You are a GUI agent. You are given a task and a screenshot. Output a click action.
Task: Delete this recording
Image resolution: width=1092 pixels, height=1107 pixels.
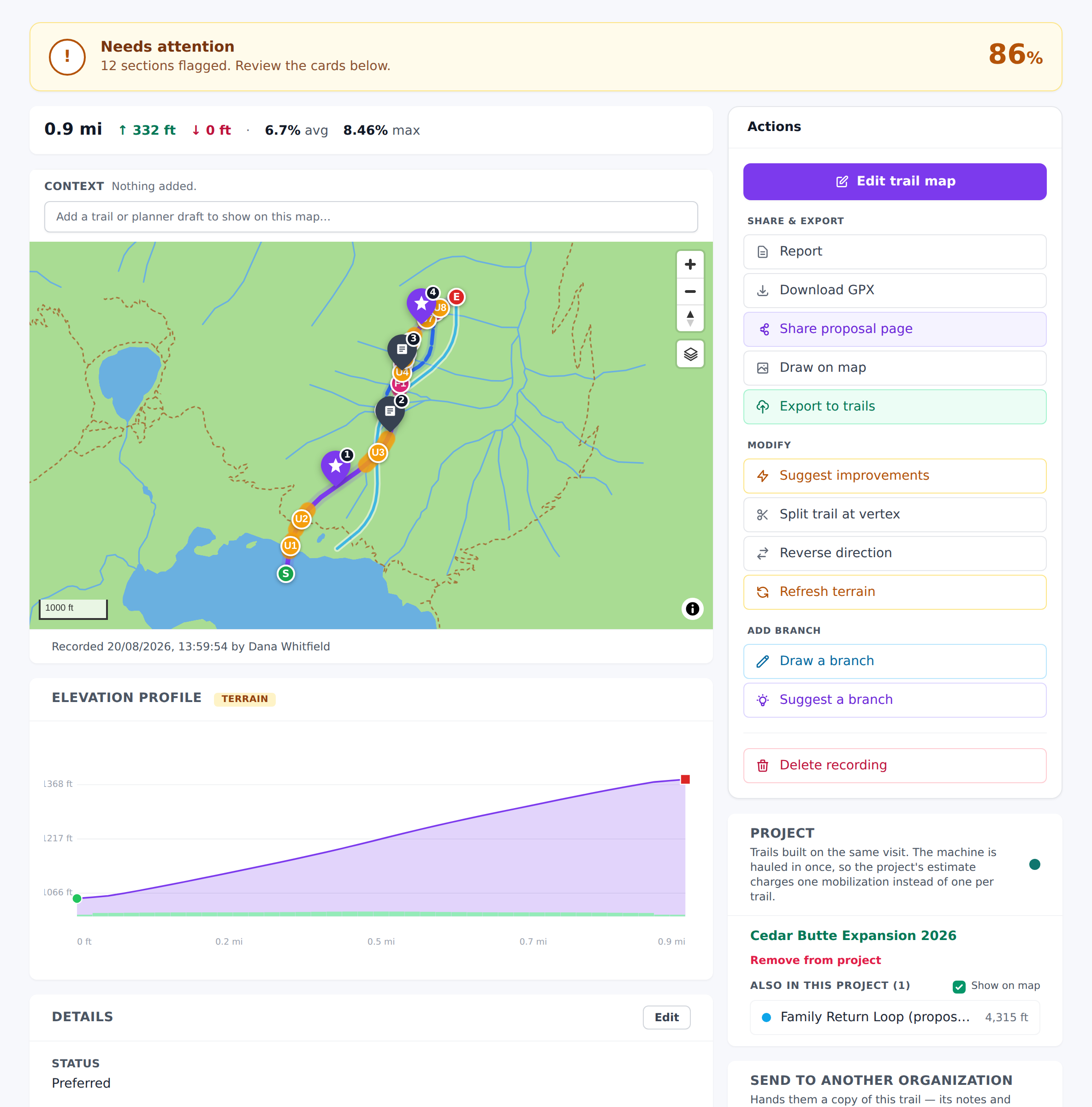(x=894, y=766)
